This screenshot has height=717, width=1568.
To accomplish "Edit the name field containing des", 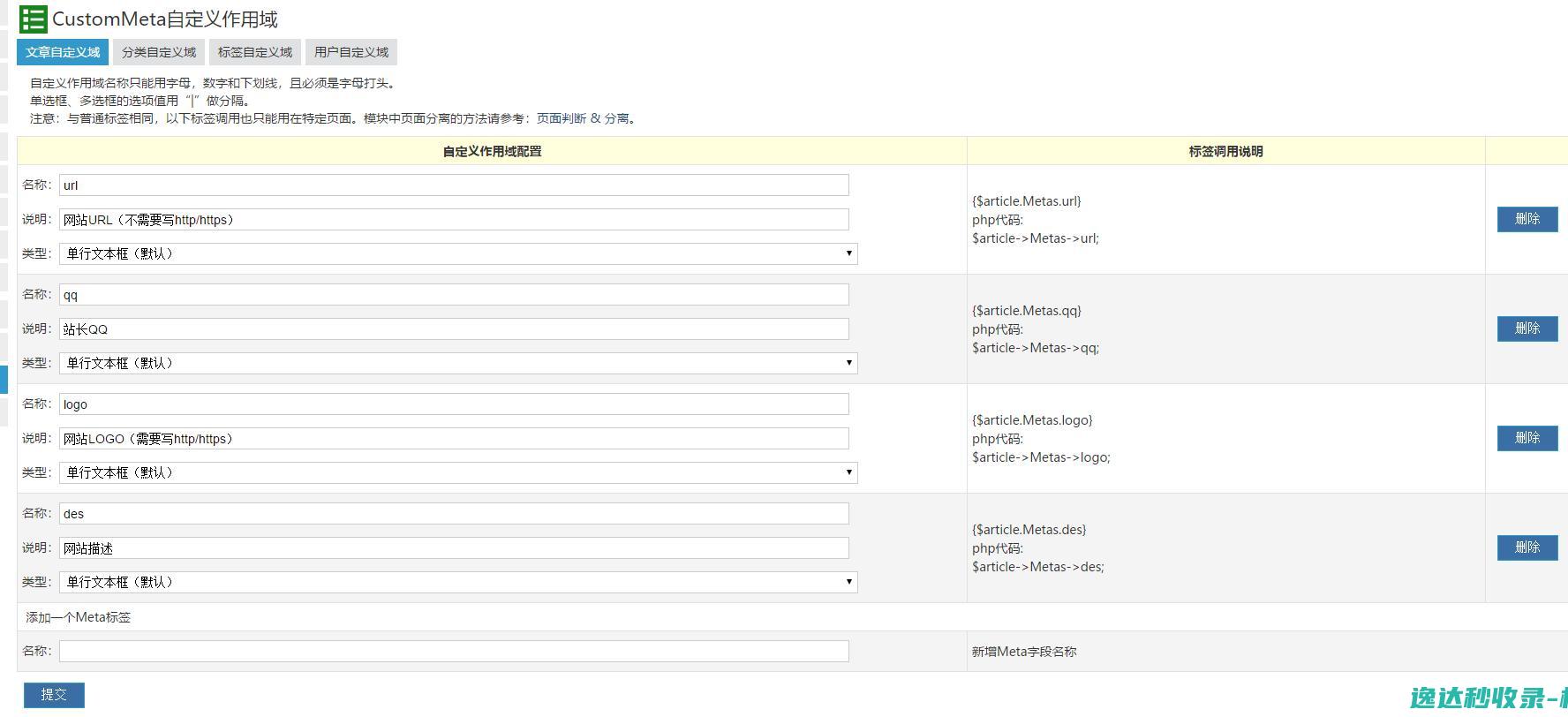I will click(x=454, y=513).
